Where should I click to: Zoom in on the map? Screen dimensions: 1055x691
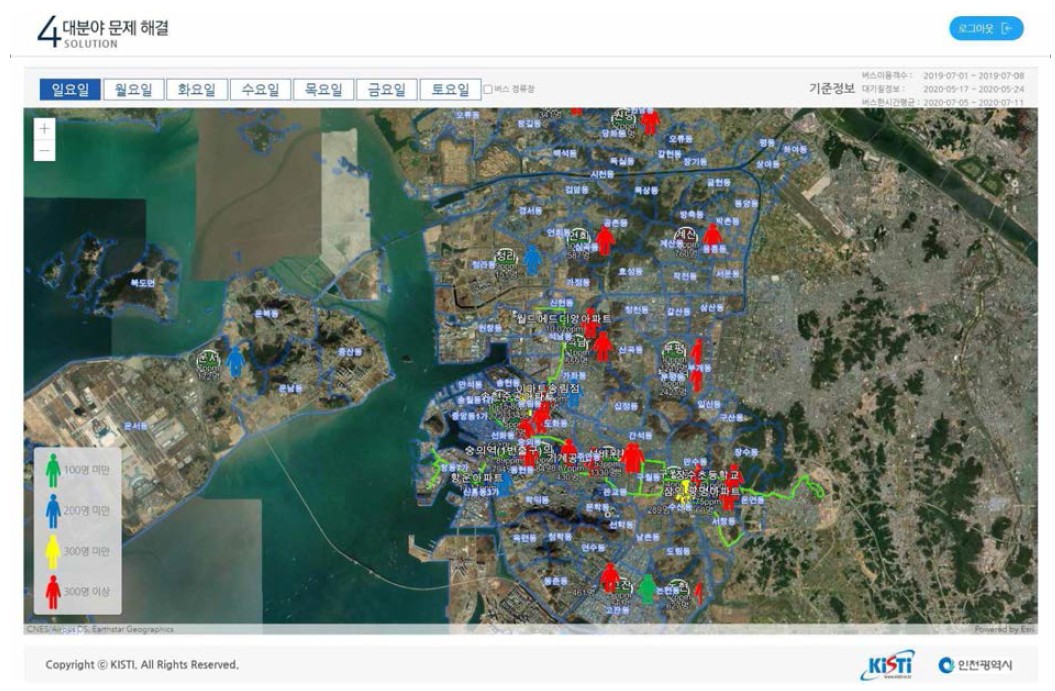[44, 129]
